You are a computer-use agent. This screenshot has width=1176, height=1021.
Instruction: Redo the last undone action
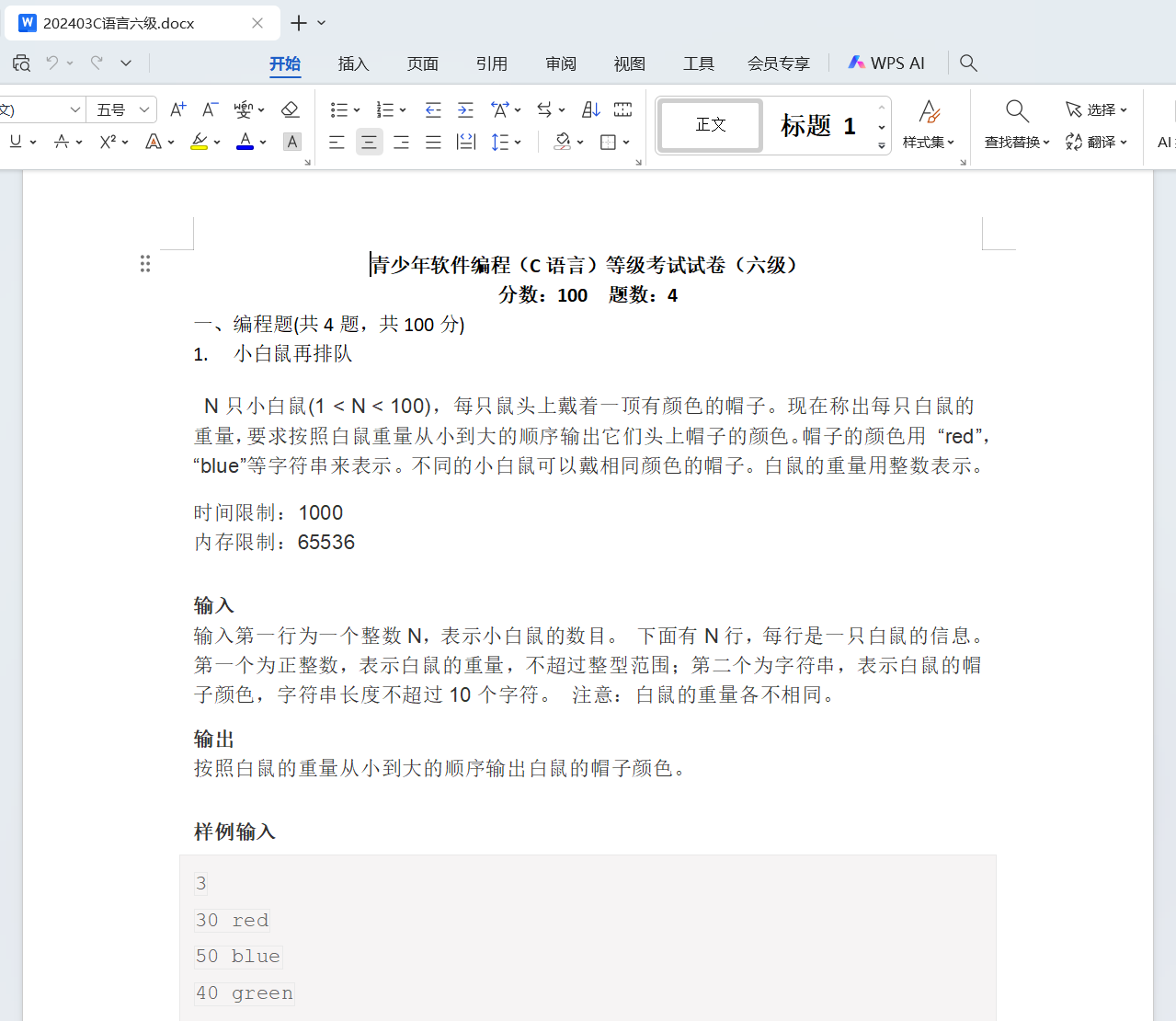coord(97,63)
